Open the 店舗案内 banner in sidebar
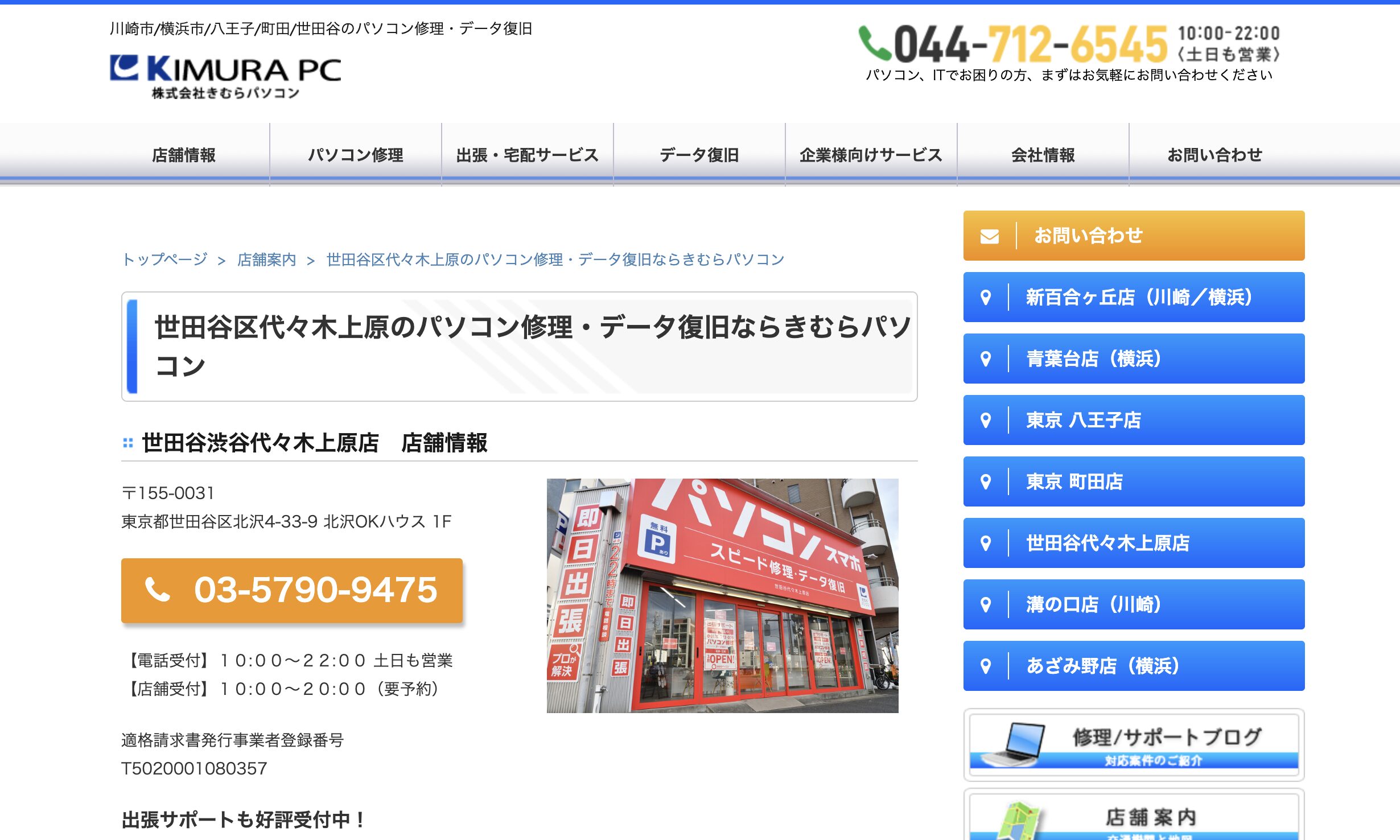Image resolution: width=1400 pixels, height=840 pixels. pos(1134,815)
